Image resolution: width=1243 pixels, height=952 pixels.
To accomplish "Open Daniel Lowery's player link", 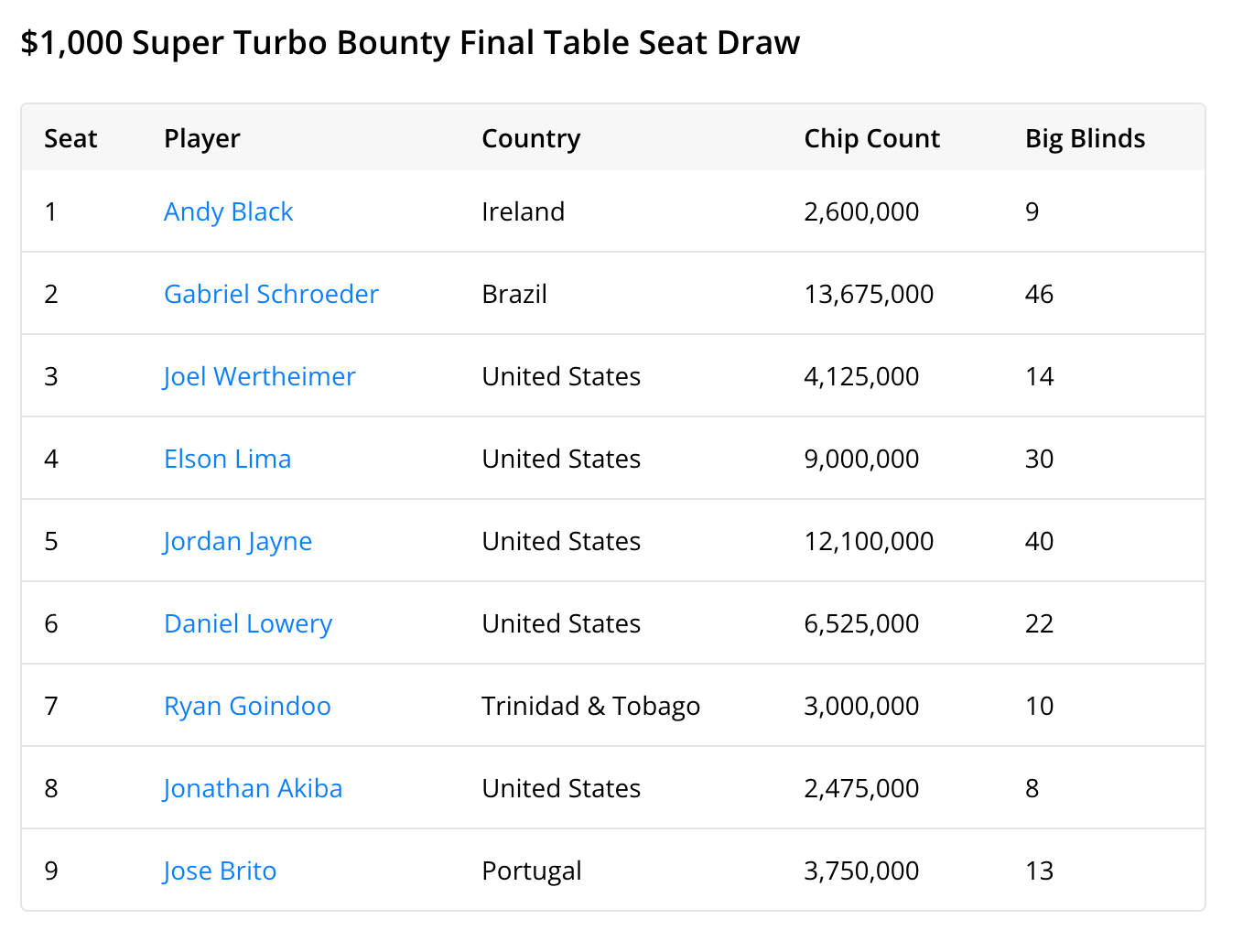I will tap(247, 623).
